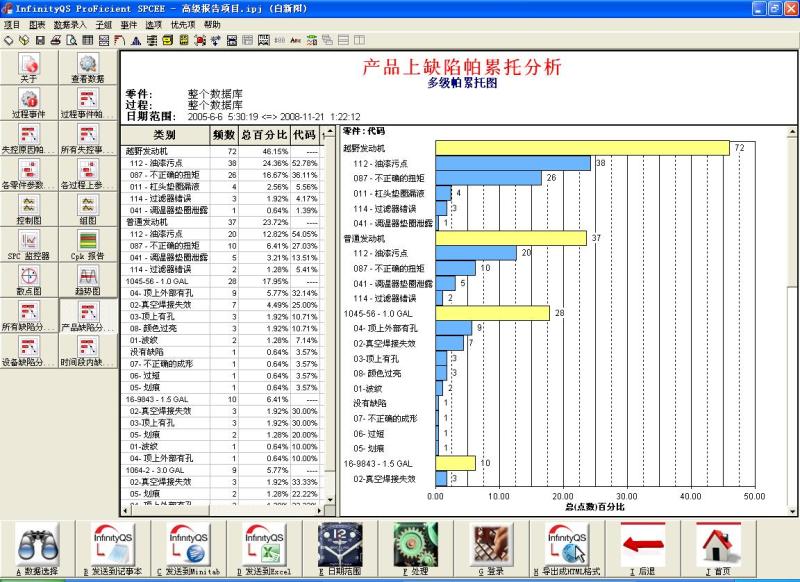Send report via 发送到Excel icon

coord(265,549)
